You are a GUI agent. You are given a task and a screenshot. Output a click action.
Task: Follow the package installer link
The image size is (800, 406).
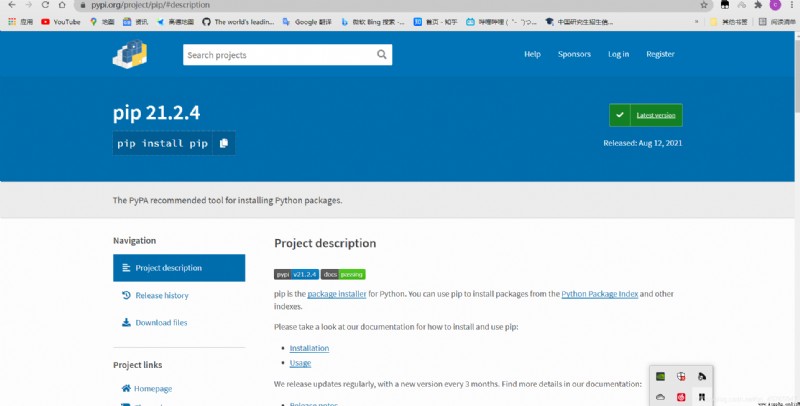pyautogui.click(x=337, y=294)
